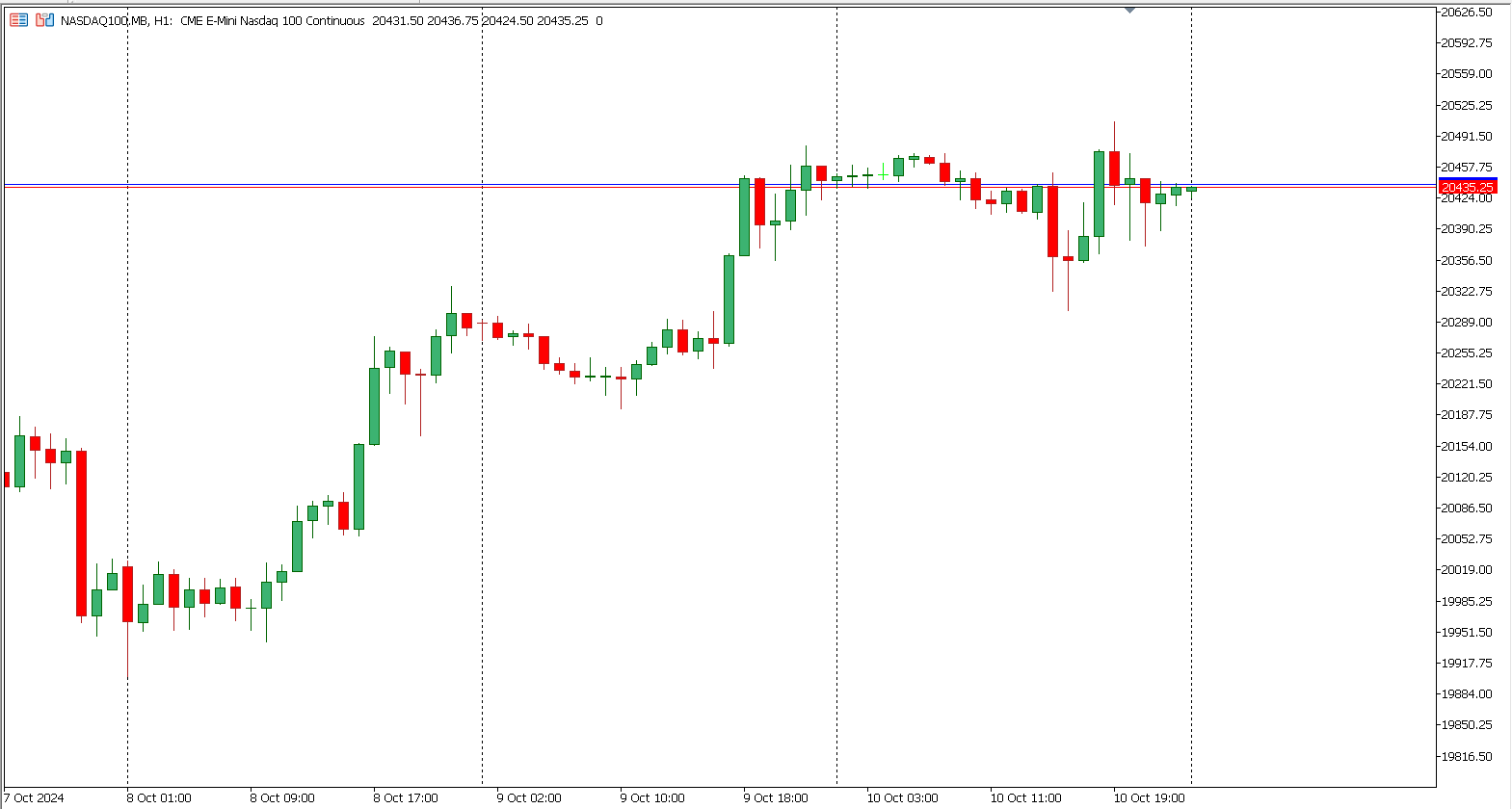Screen dimensions: 1512x809
Task: Click the '8 Oct 17:00' time axis label
Action: [406, 797]
